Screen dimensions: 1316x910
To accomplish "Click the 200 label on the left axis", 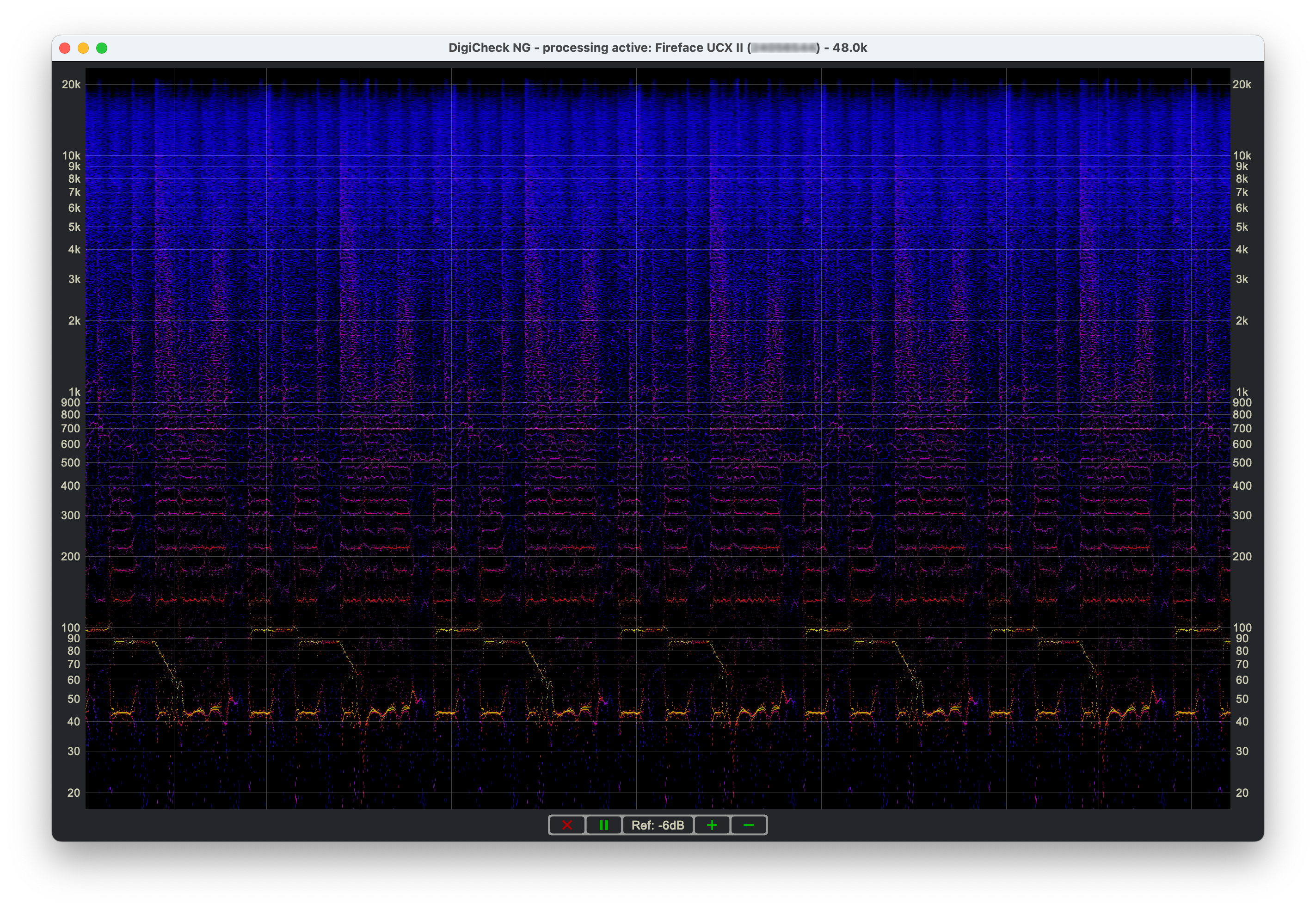I will [x=71, y=556].
